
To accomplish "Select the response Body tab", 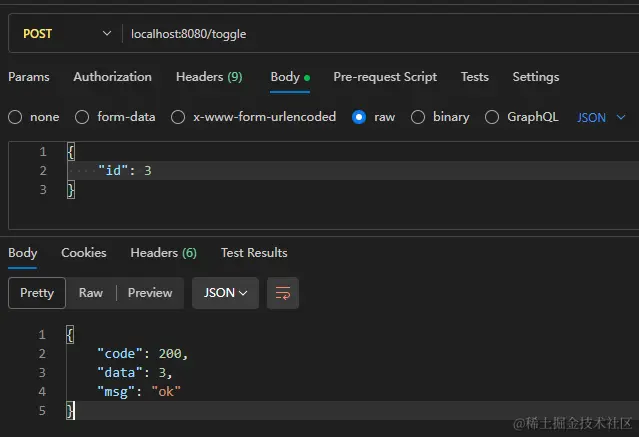I will pos(22,253).
